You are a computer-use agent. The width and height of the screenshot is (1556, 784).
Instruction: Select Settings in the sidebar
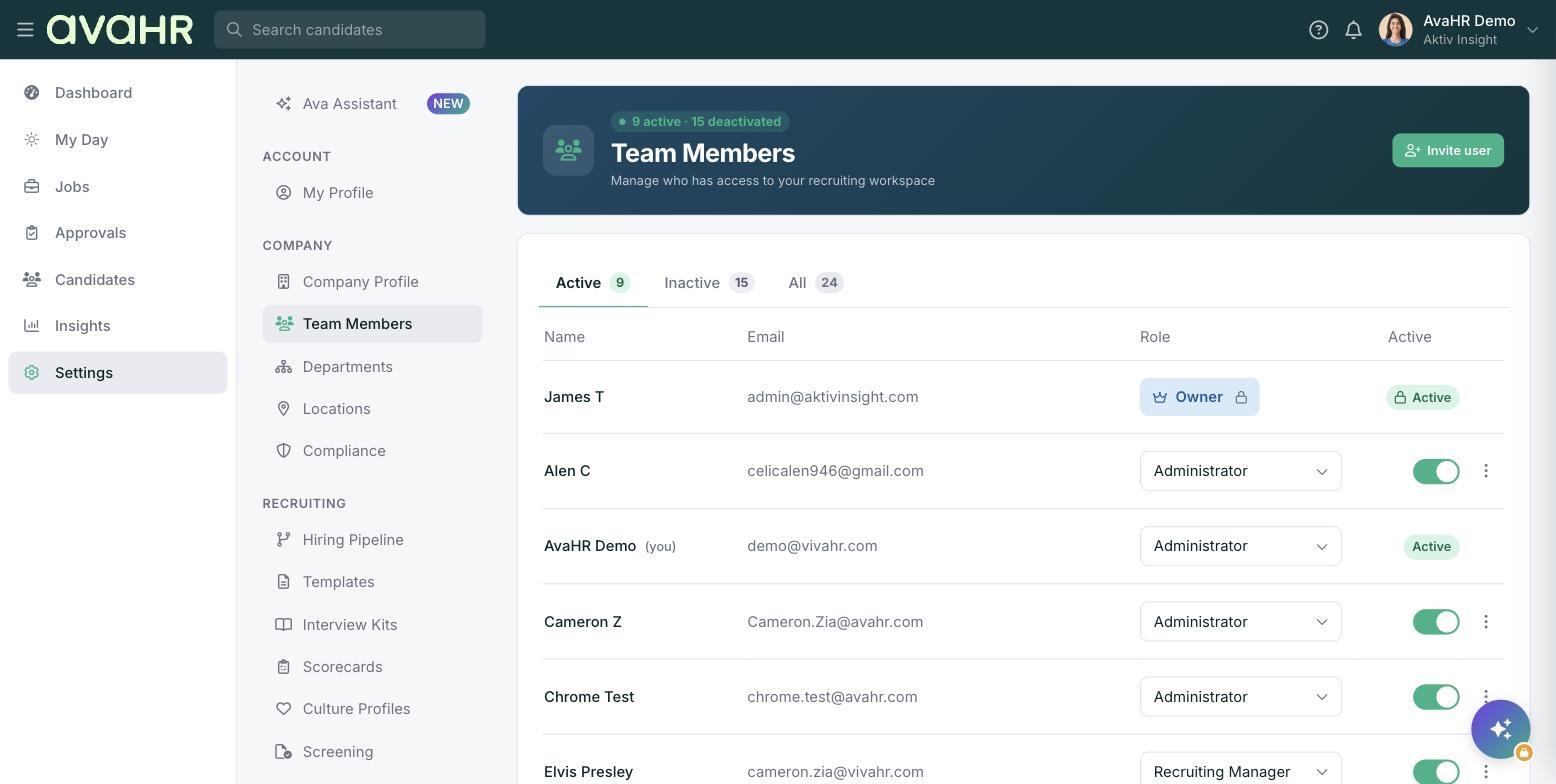[118, 373]
